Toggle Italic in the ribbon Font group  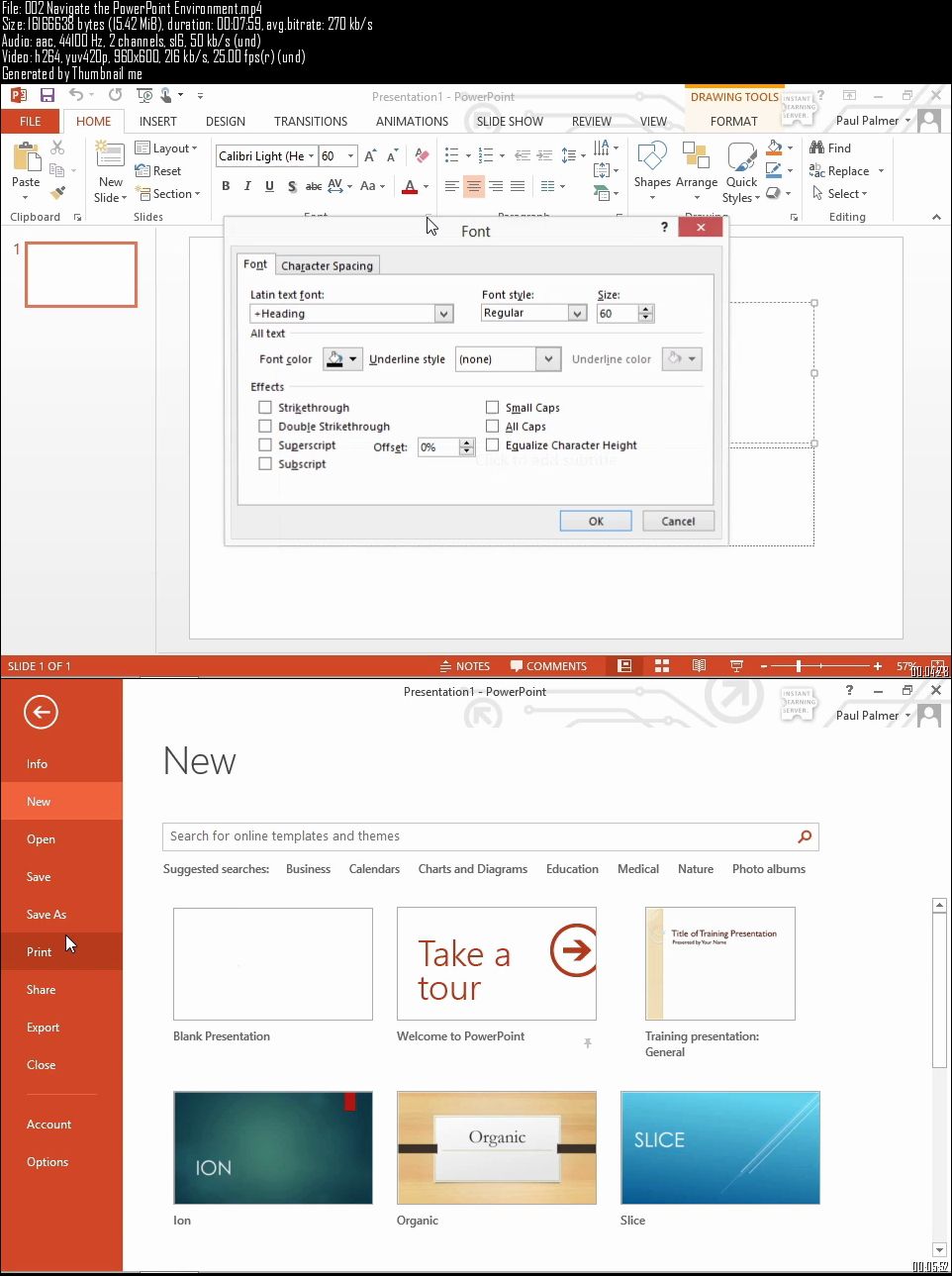(x=247, y=186)
